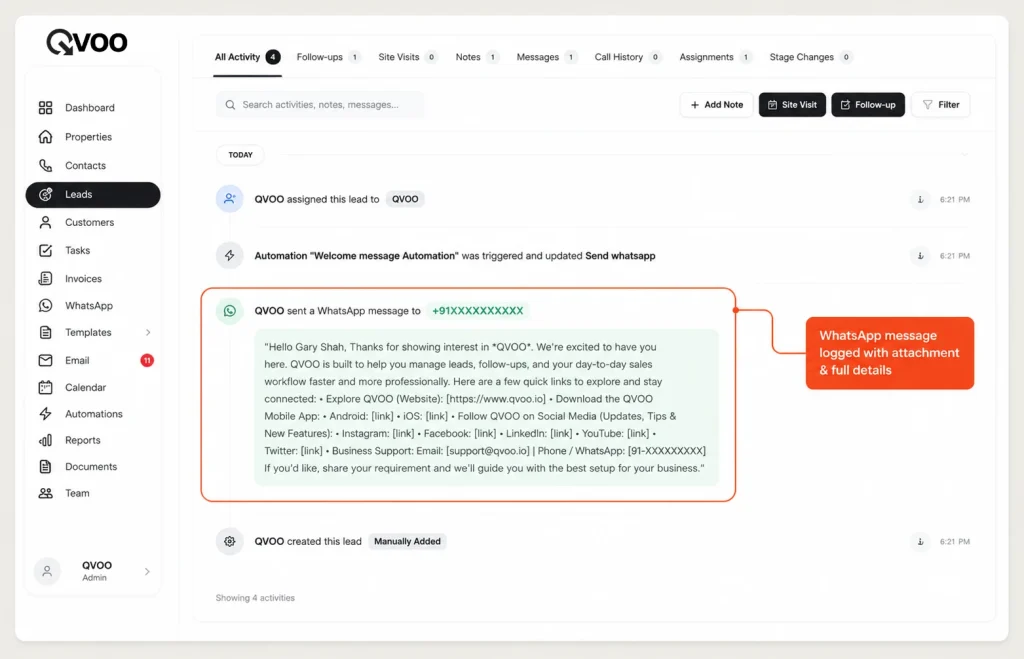Click the Properties house icon

tap(45, 137)
